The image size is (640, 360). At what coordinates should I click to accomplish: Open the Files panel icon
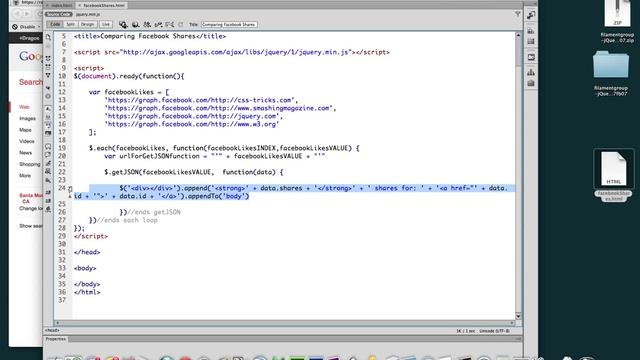click(531, 73)
